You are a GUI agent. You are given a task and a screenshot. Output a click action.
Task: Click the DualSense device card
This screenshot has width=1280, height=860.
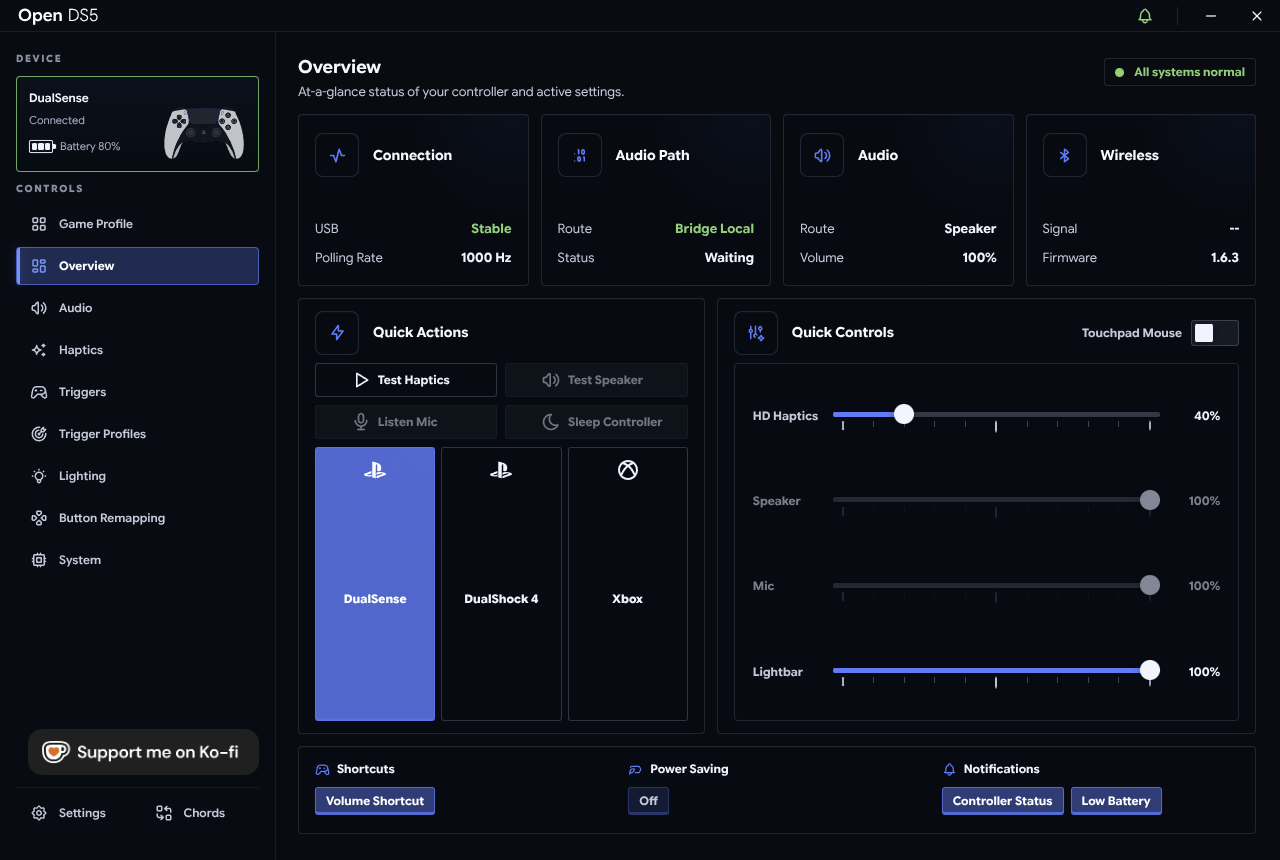tap(138, 124)
